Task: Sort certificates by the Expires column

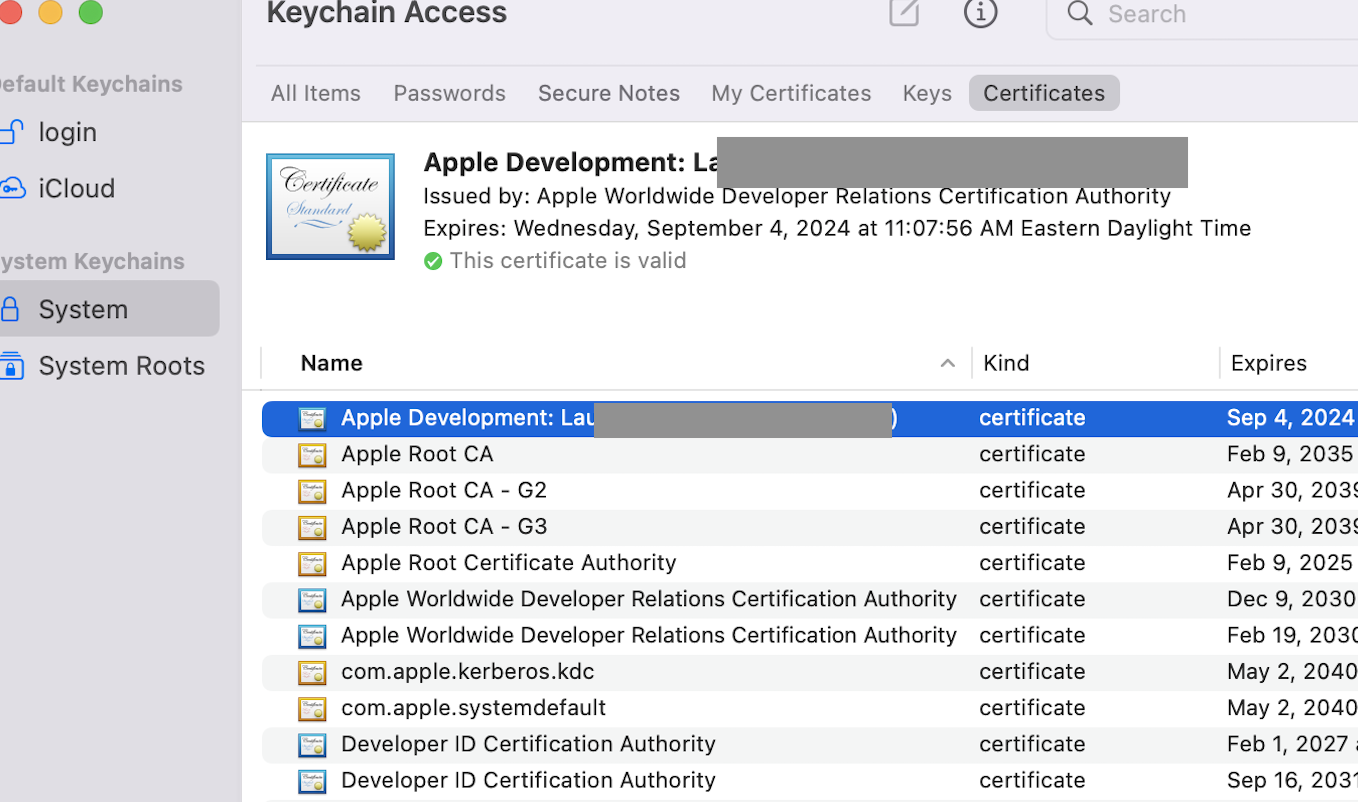Action: point(1268,363)
